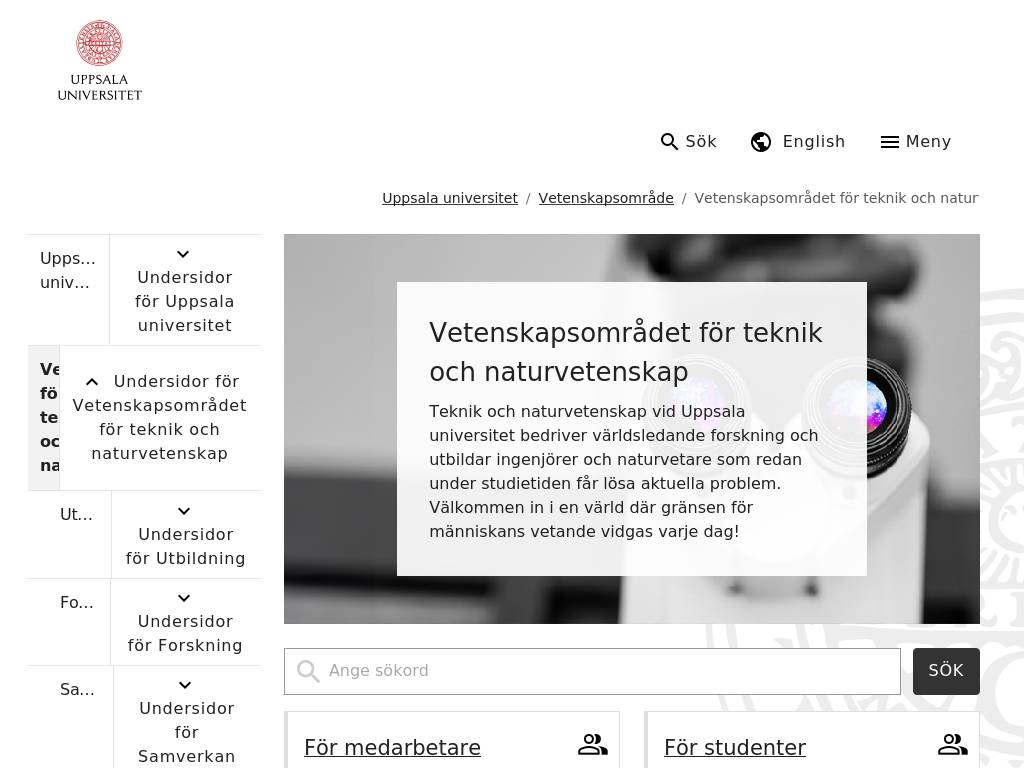Image resolution: width=1024 pixels, height=768 pixels.
Task: Click the people icon beside För studenter
Action: tap(952, 745)
